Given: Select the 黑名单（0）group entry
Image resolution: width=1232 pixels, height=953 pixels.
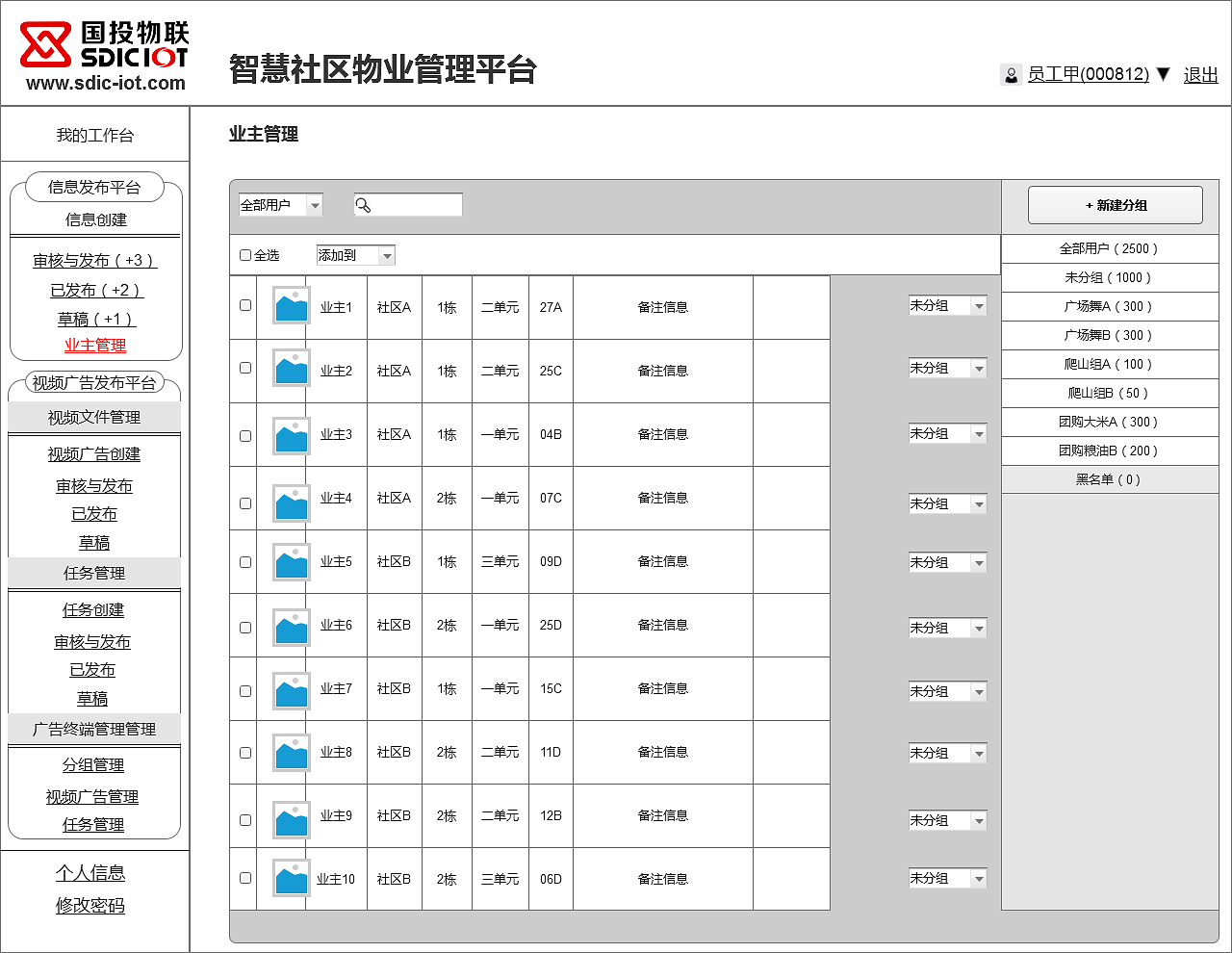Looking at the screenshot, I should point(1109,478).
